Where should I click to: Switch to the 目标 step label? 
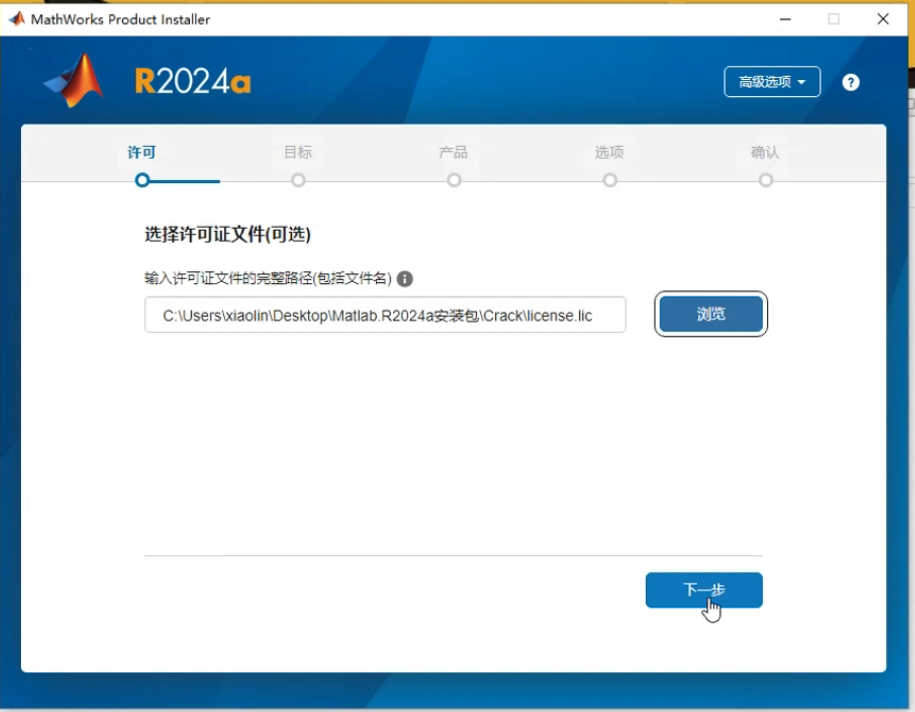tap(298, 152)
